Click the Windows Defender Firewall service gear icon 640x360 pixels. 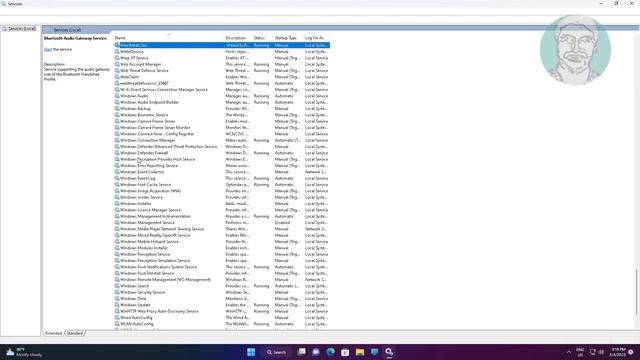click(117, 153)
